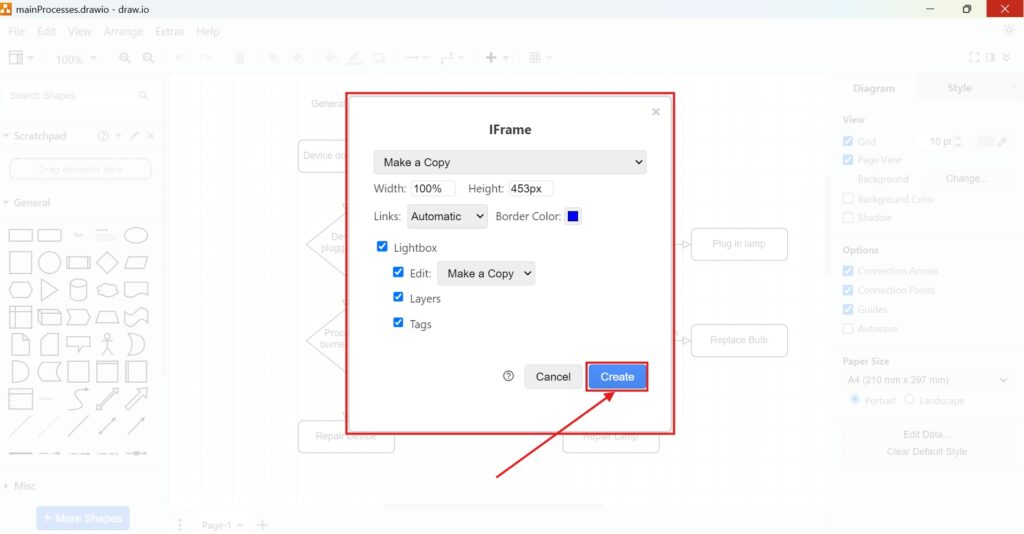The width and height of the screenshot is (1024, 534).
Task: Select the hexagon shape in General
Action: 20,289
